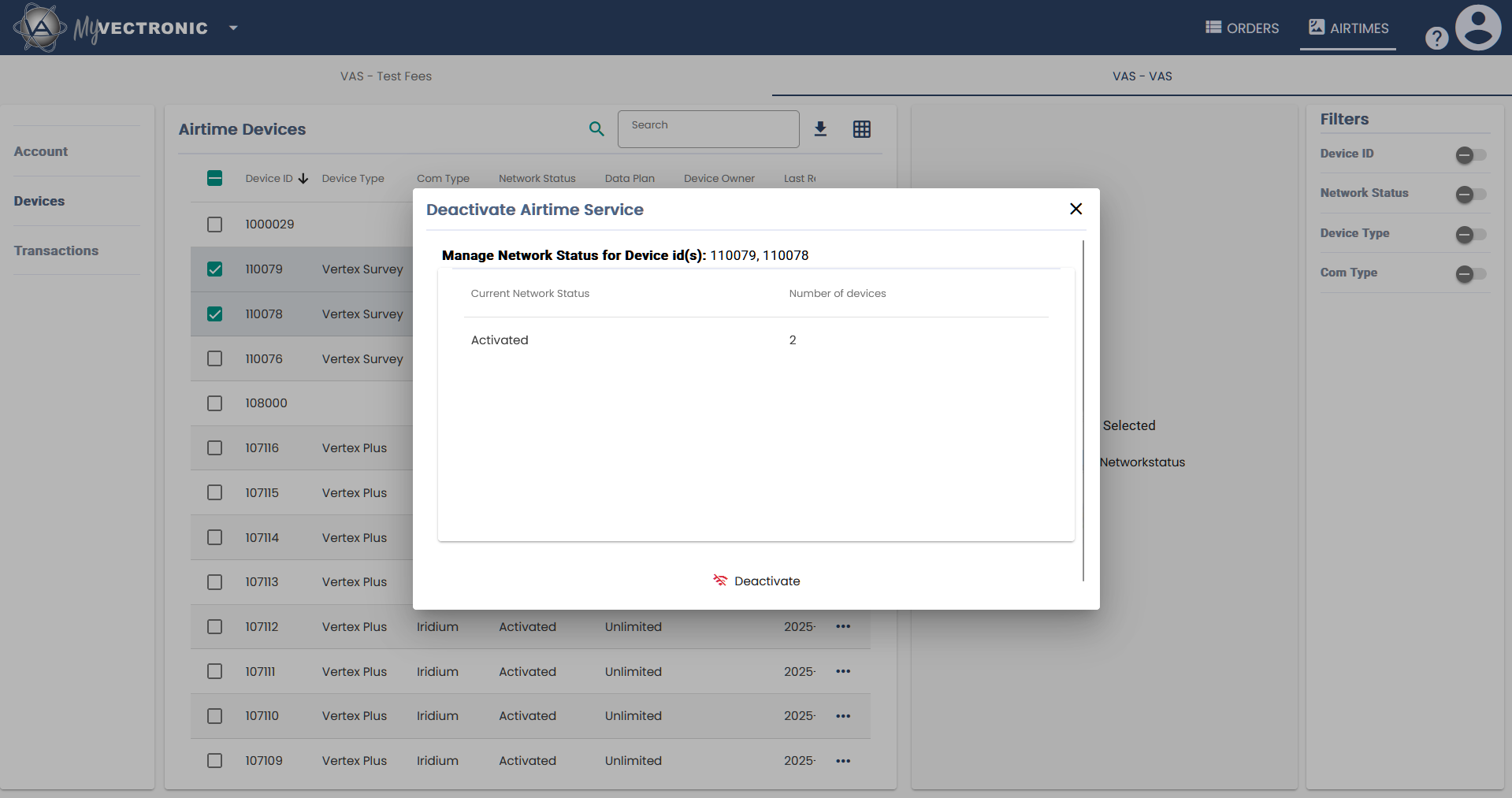
Task: Toggle the Device ID filter
Action: click(x=1470, y=155)
